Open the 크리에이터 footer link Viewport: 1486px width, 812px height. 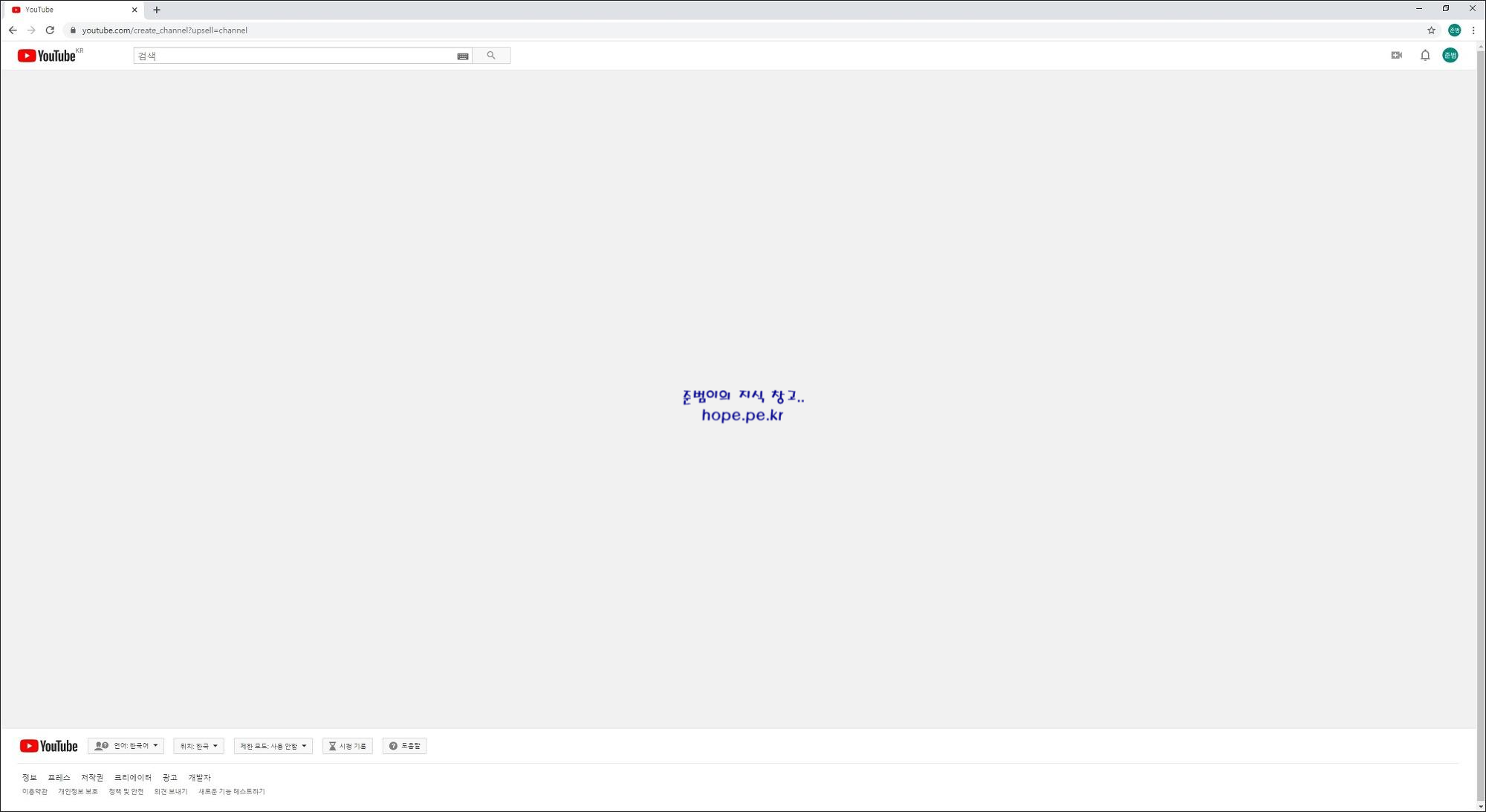[x=132, y=778]
